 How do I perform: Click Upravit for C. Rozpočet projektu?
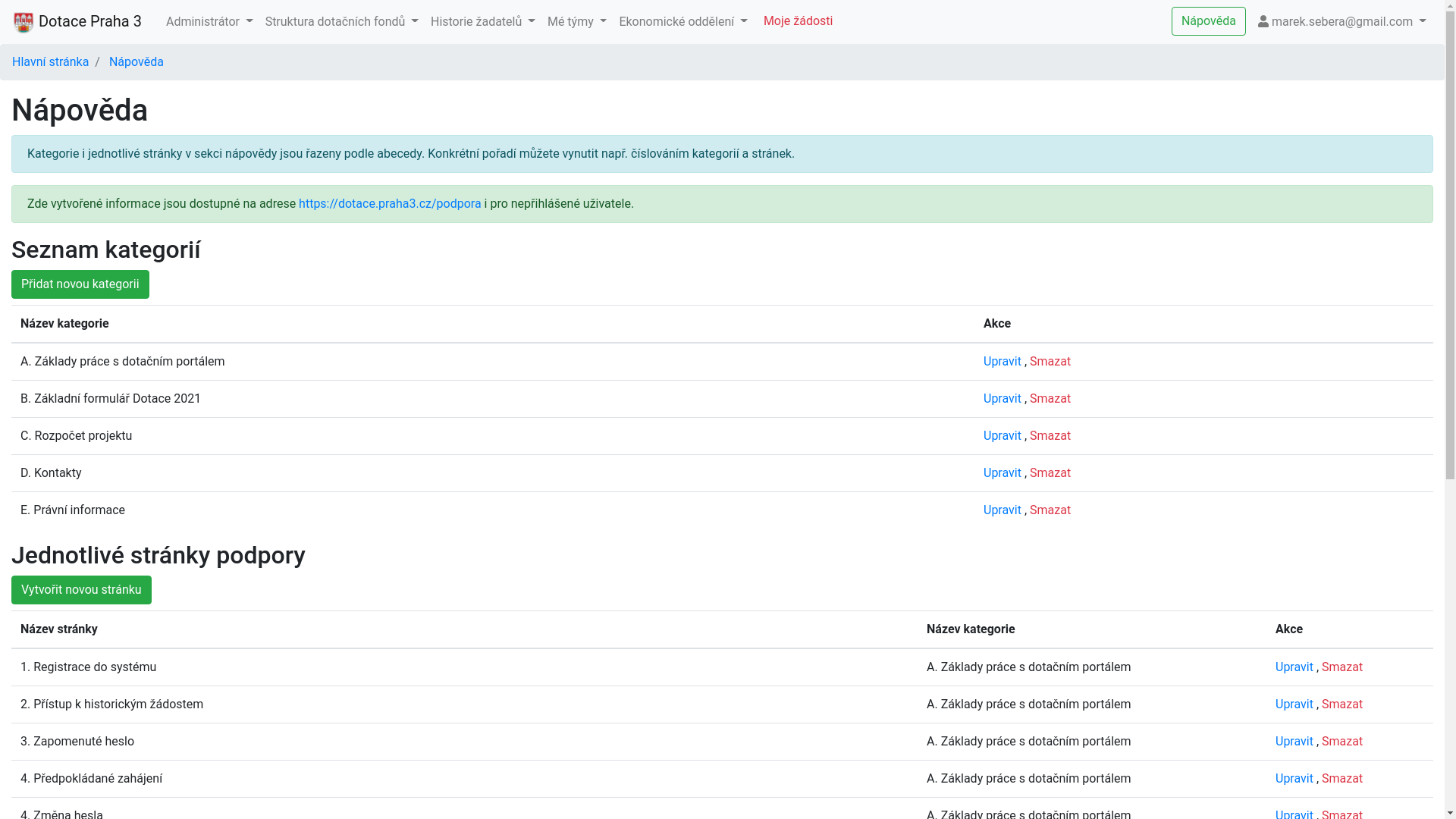point(1002,436)
